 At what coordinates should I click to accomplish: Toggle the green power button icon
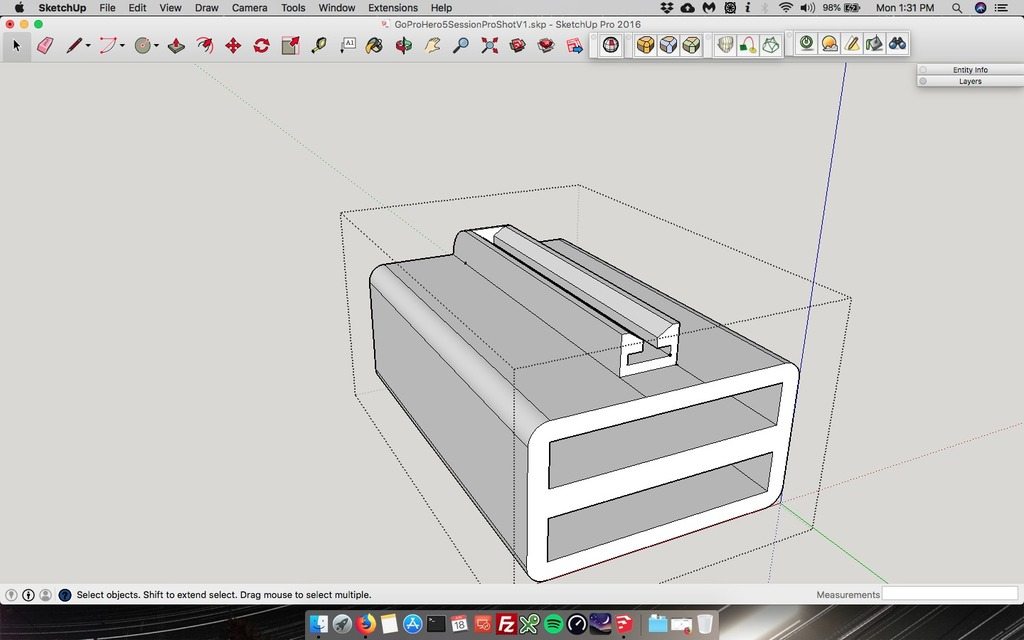(x=806, y=44)
